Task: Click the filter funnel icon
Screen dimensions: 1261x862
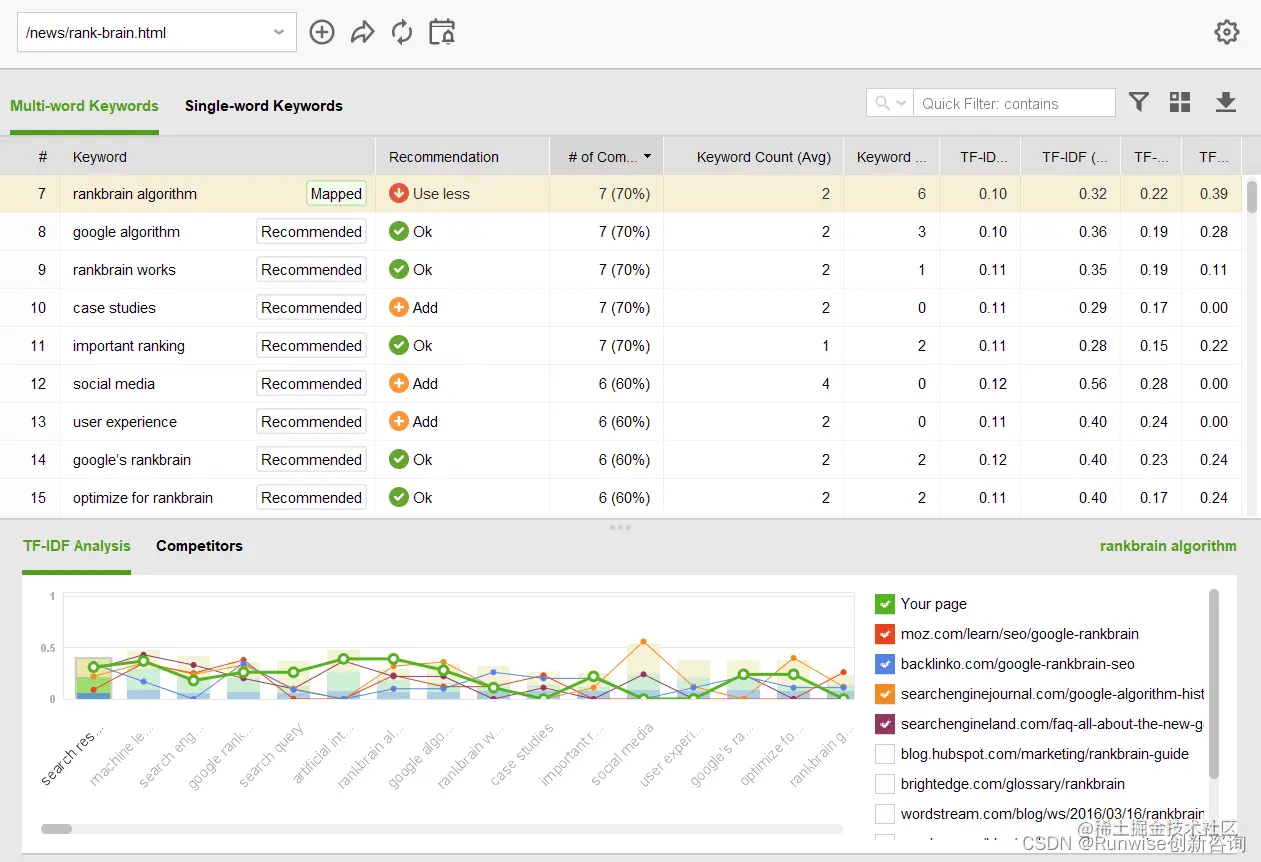Action: 1139,102
